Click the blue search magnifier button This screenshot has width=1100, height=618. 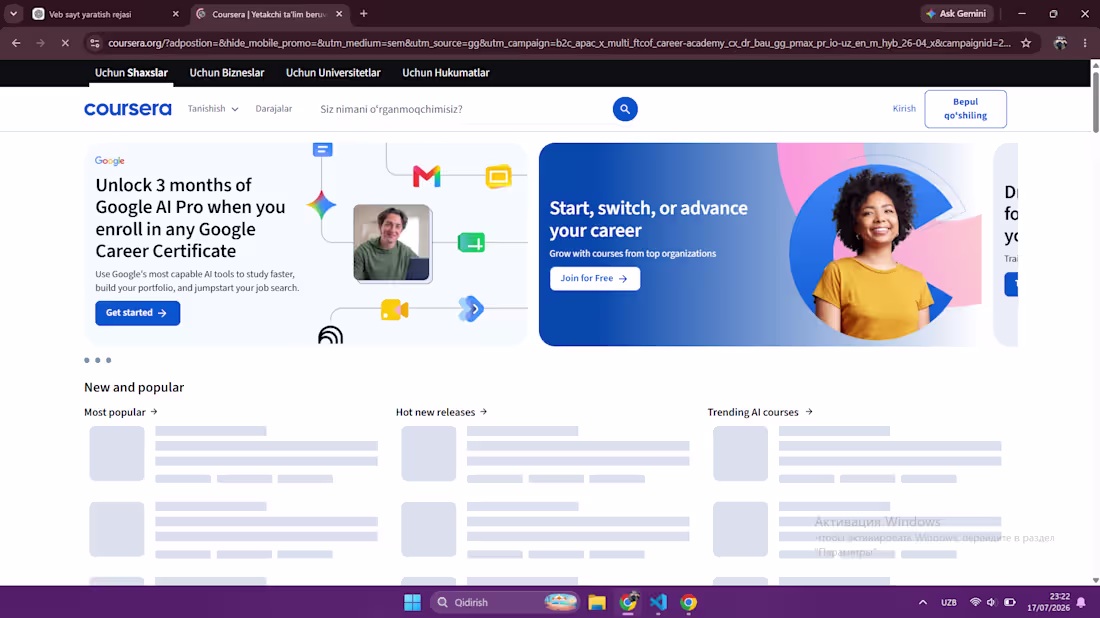point(624,109)
